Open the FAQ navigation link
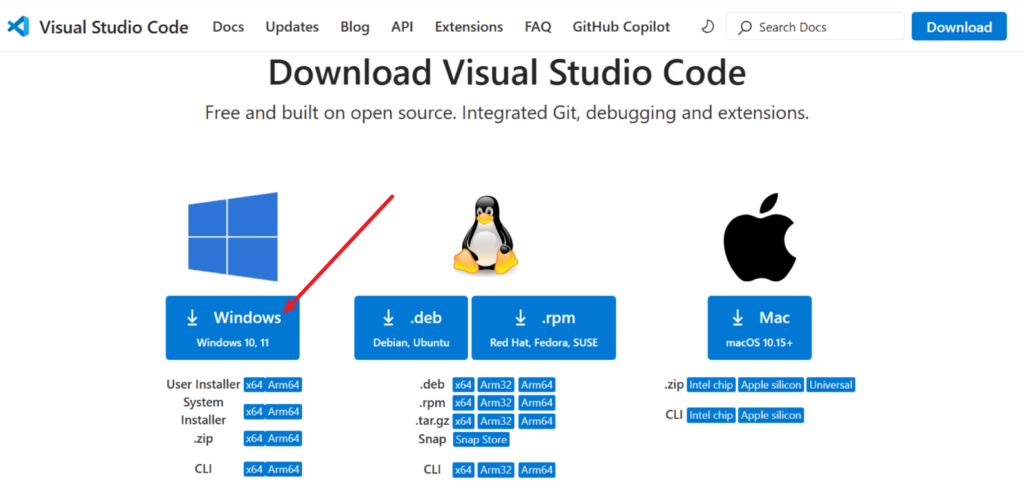Viewport: 1024px width, 497px height. (x=537, y=27)
